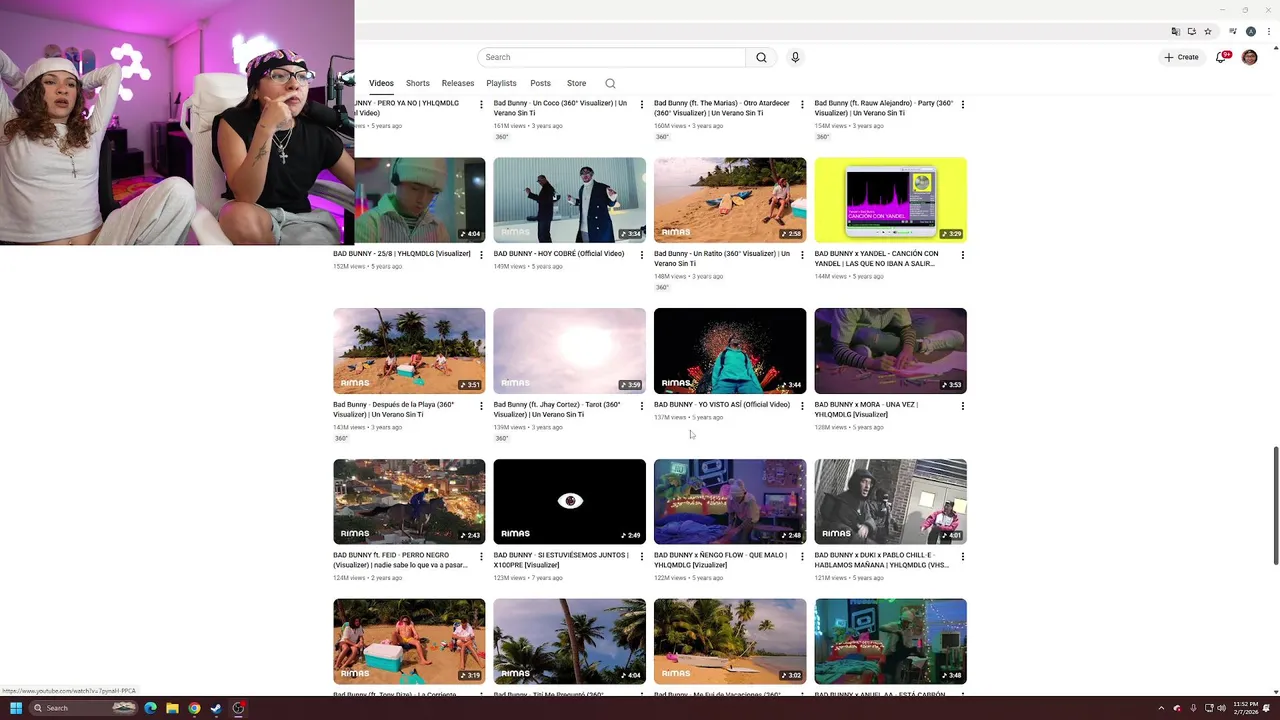Screen dimensions: 1280x720
Task: Open options menu for Tarot video
Action: [x=642, y=406]
